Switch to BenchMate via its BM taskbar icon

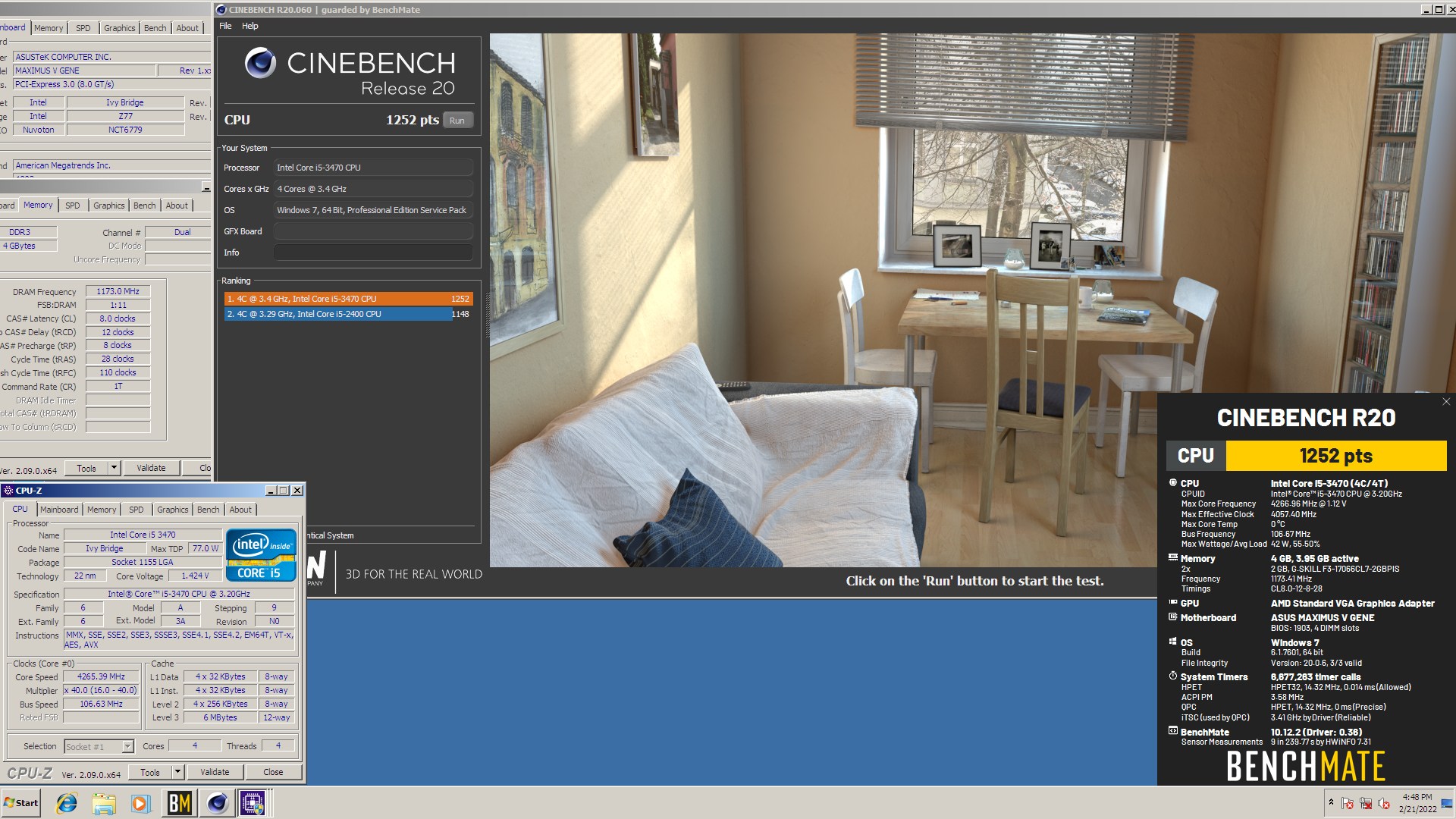pyautogui.click(x=180, y=803)
